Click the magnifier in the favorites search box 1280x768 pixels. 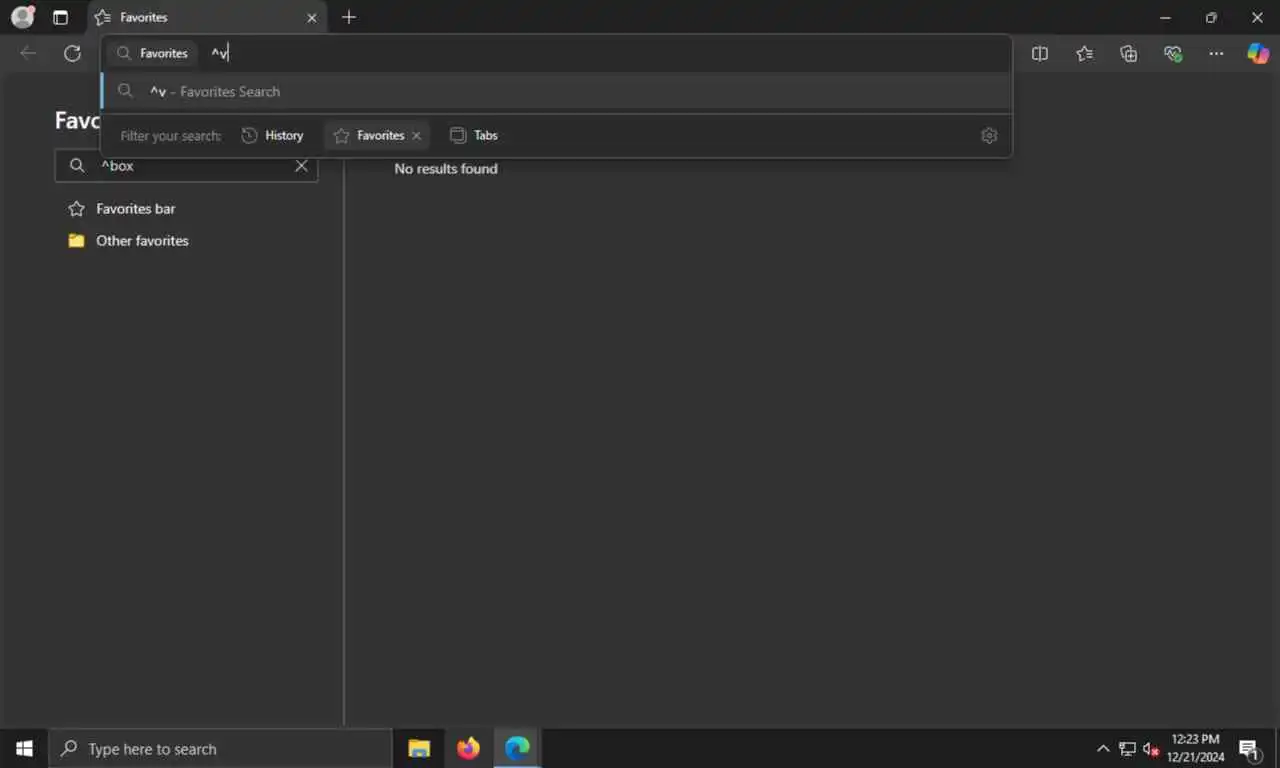click(x=76, y=166)
